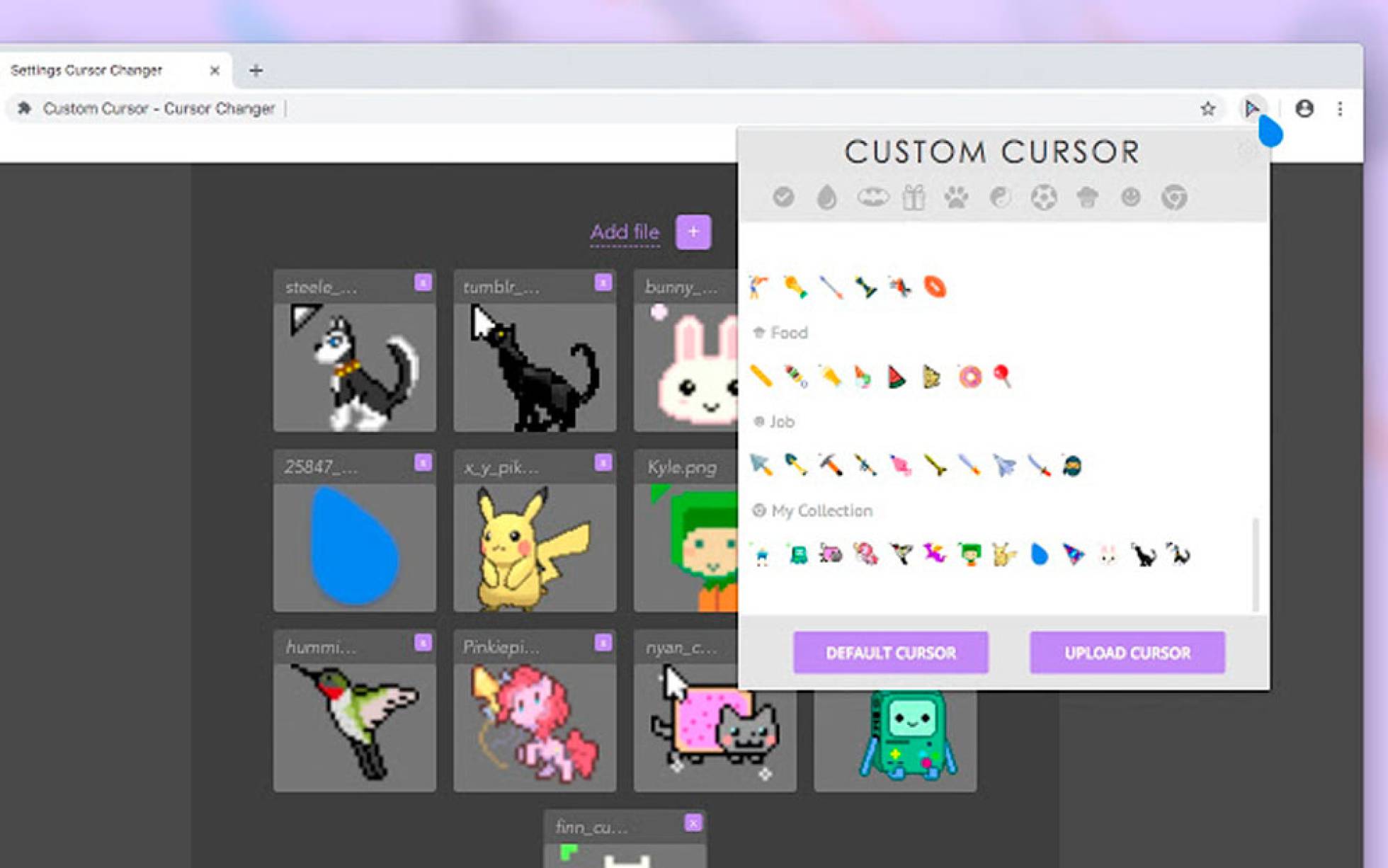The image size is (1388, 868).
Task: Remove the x_y_pik Pikachu file
Action: click(x=603, y=462)
